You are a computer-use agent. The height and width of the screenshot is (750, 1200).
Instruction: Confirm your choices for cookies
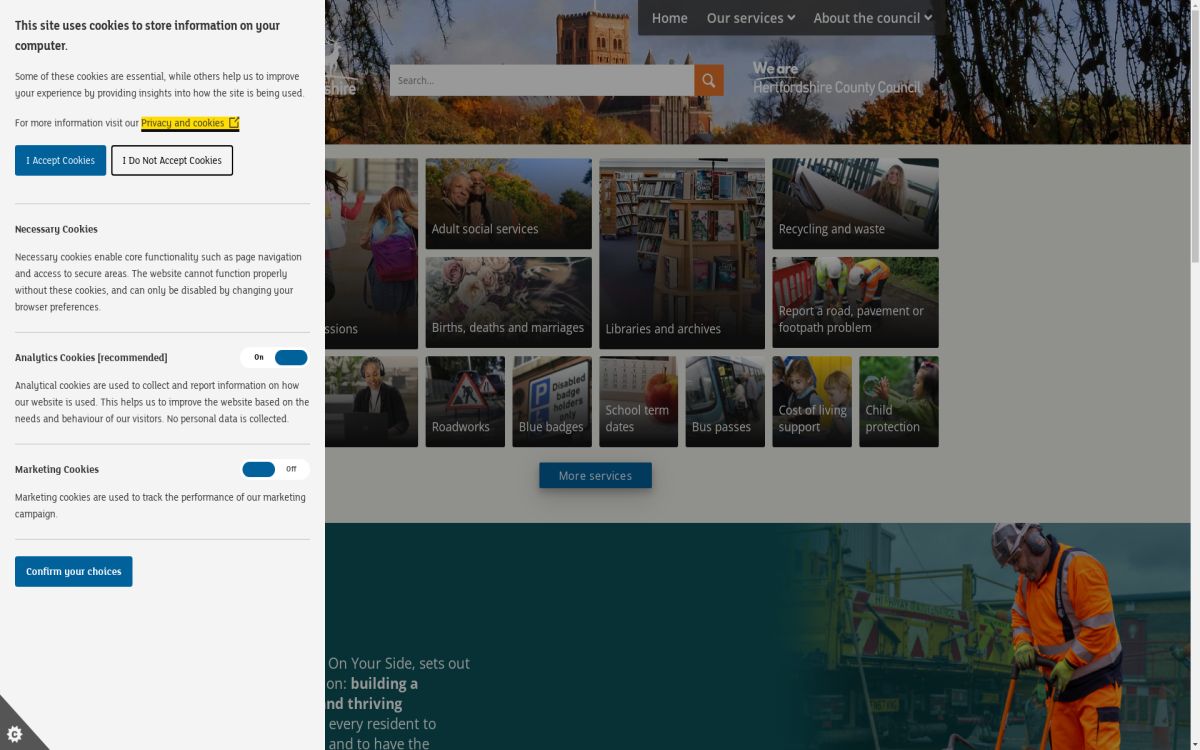[73, 571]
